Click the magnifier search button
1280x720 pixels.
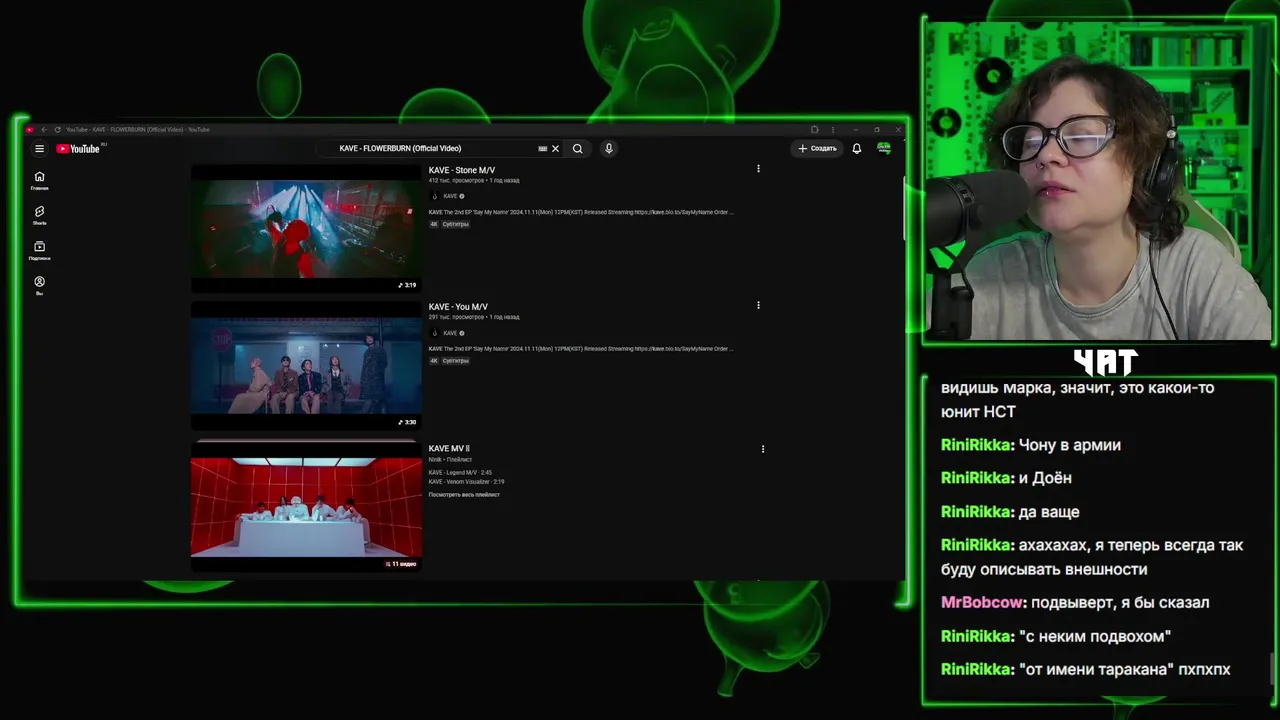click(x=577, y=149)
